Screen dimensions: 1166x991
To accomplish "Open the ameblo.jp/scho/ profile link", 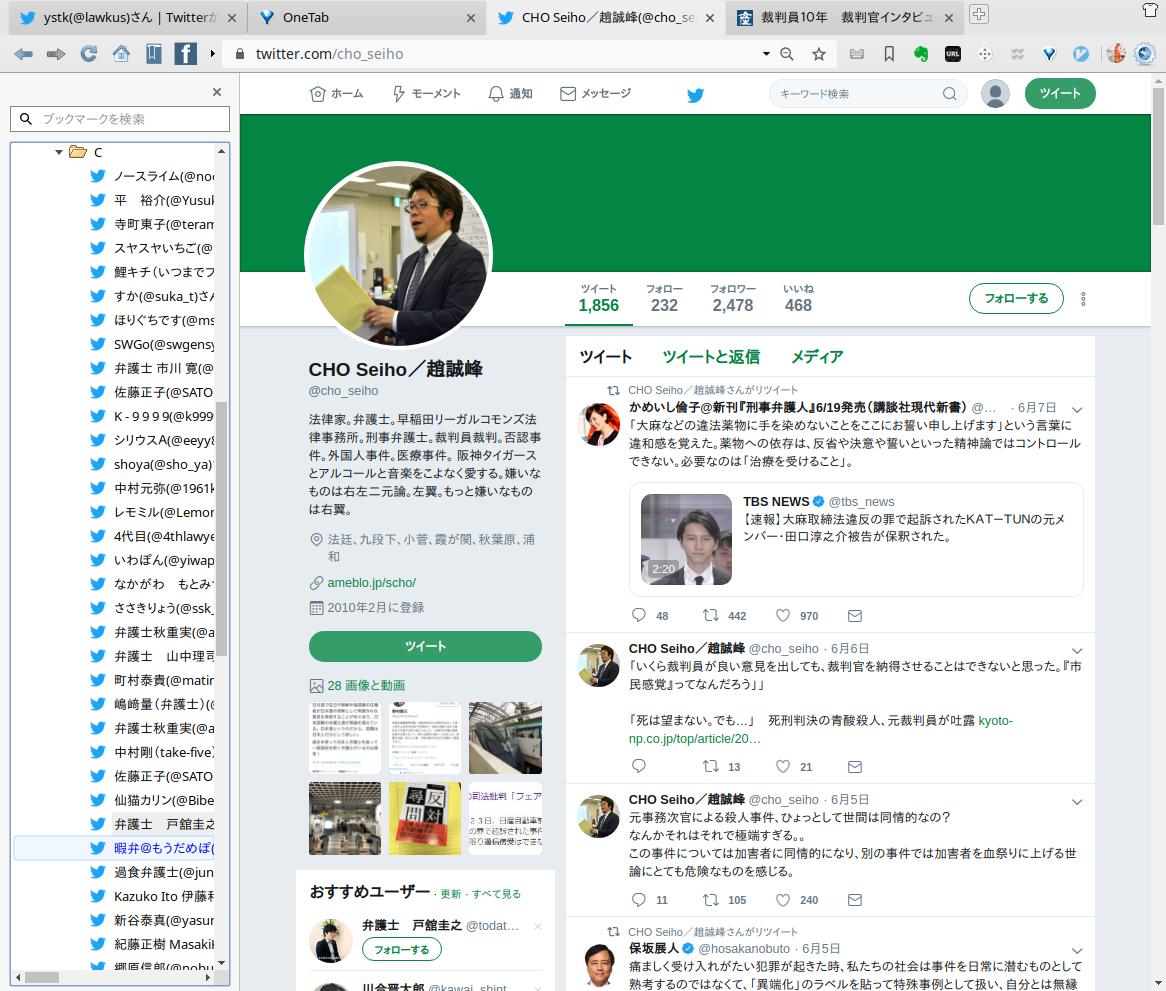I will coord(372,583).
